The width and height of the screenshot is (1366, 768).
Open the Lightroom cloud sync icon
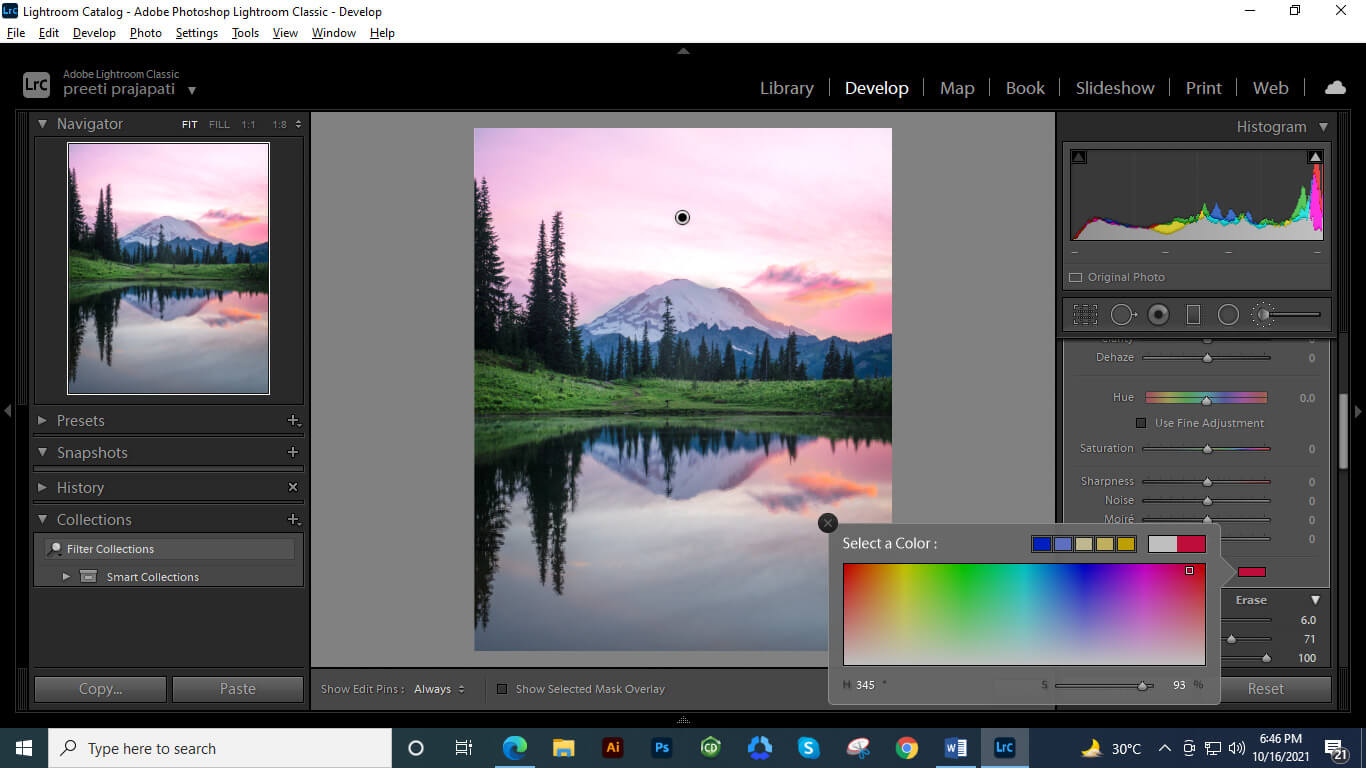[1335, 87]
